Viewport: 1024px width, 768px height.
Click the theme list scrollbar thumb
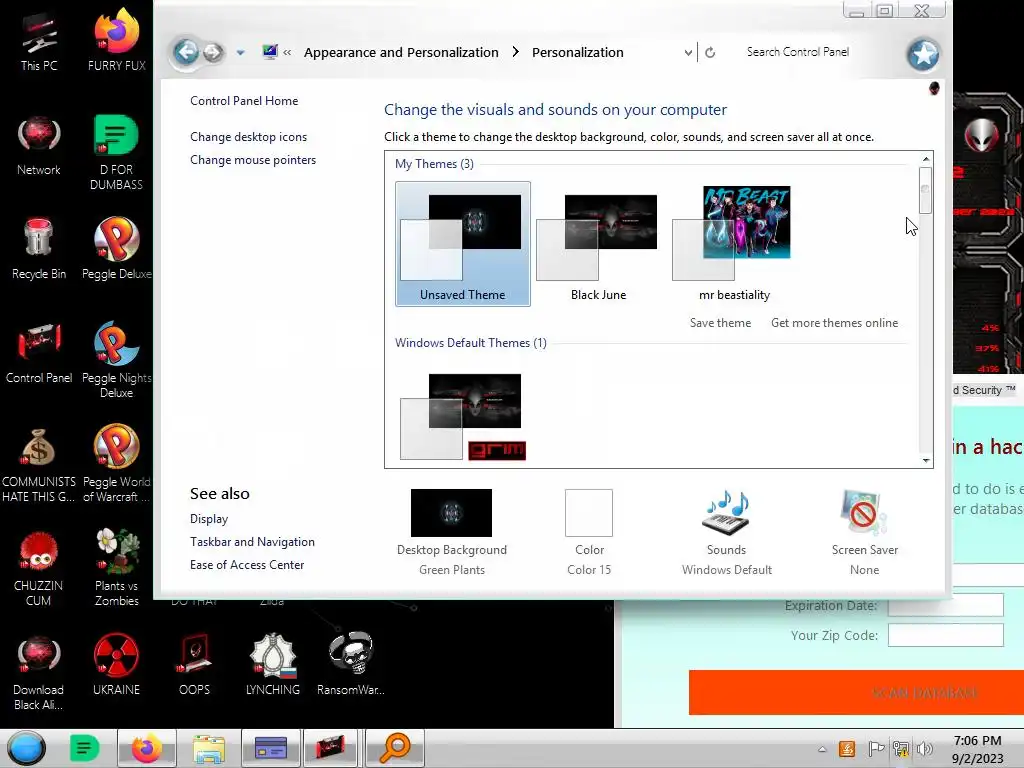click(925, 190)
